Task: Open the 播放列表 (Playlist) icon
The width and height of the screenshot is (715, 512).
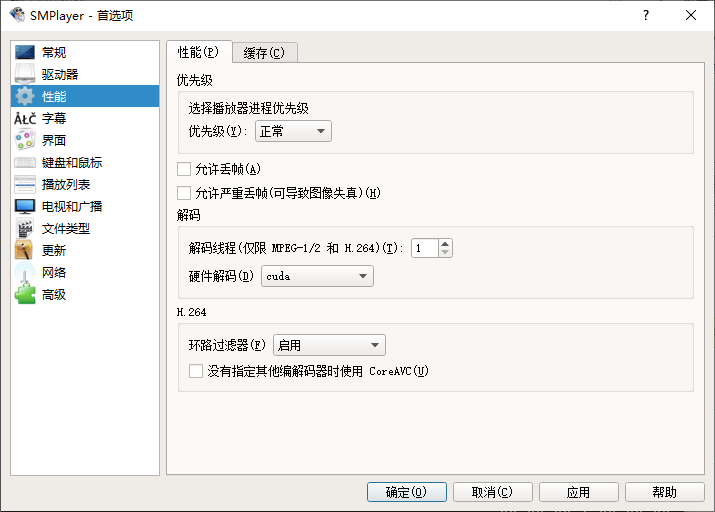Action: coord(25,184)
